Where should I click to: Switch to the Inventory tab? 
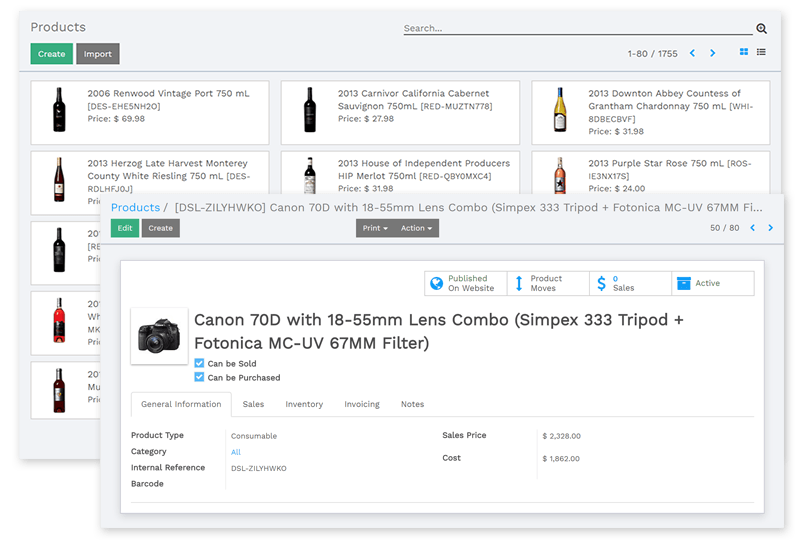(x=304, y=404)
